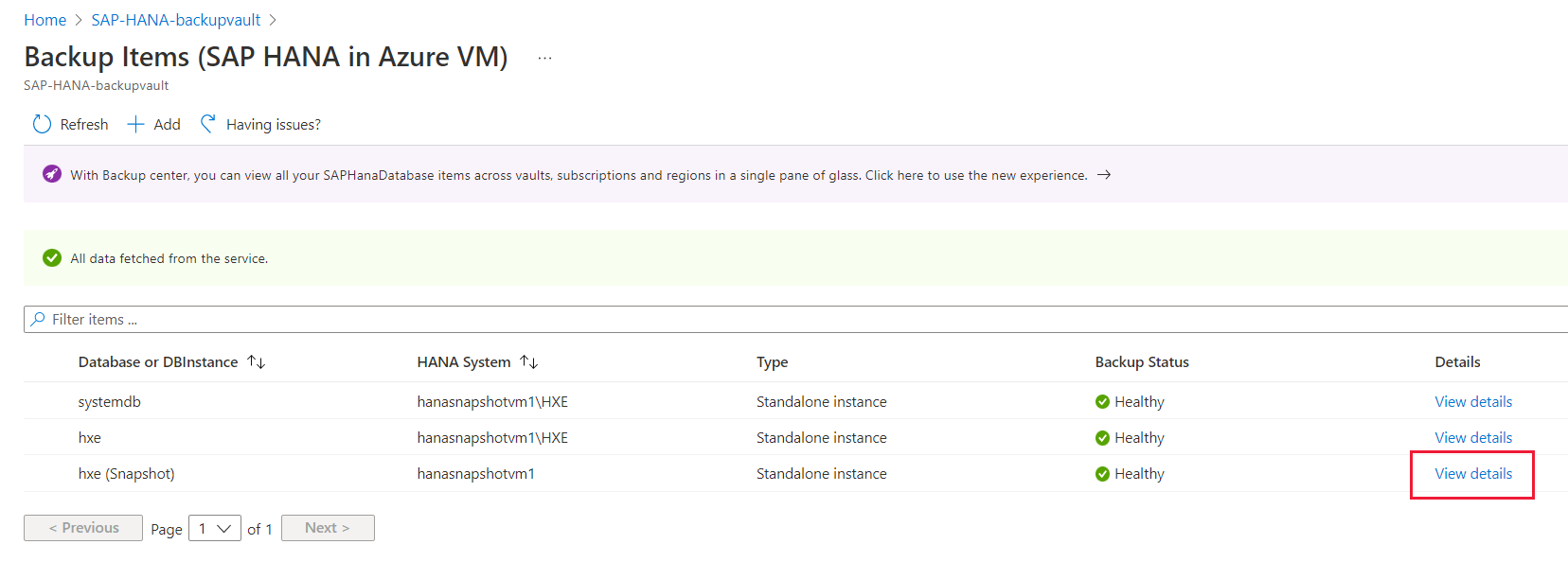The width and height of the screenshot is (1568, 562).
Task: Sort by Database or DBInstance arrows
Action: point(257,361)
